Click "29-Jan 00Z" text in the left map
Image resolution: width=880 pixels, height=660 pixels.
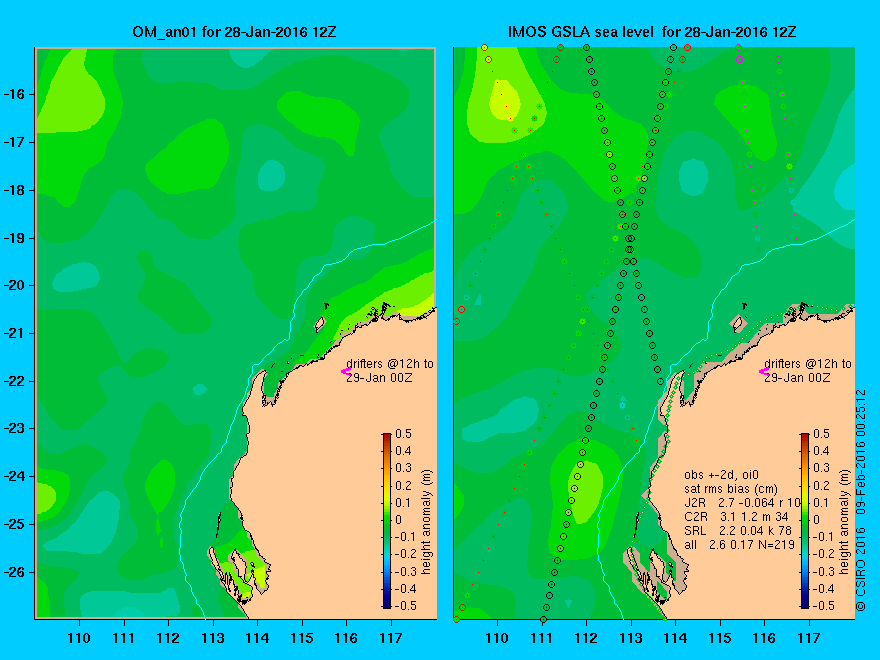pos(379,378)
